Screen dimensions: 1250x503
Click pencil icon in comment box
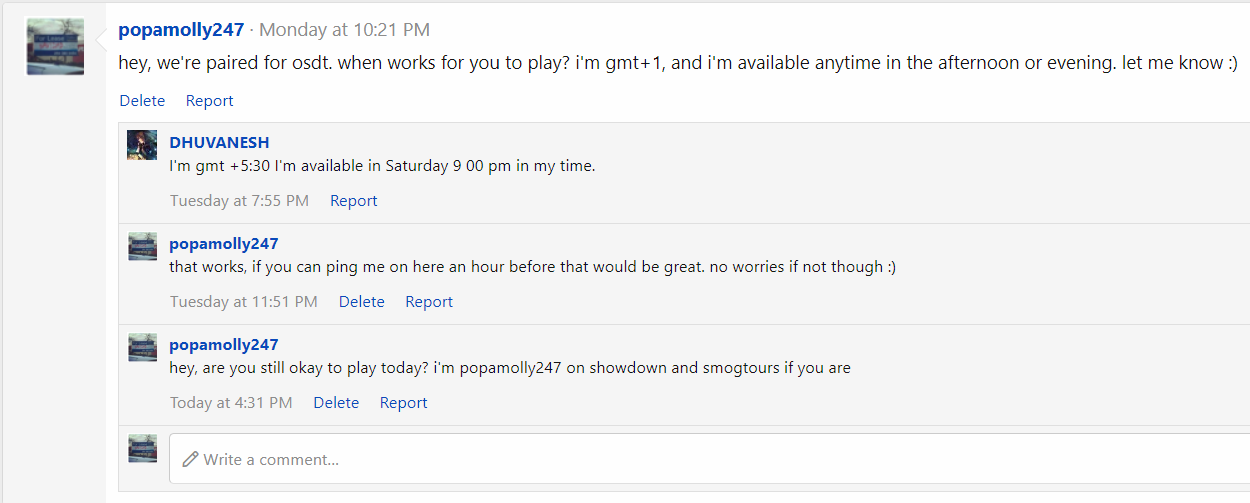click(x=191, y=459)
